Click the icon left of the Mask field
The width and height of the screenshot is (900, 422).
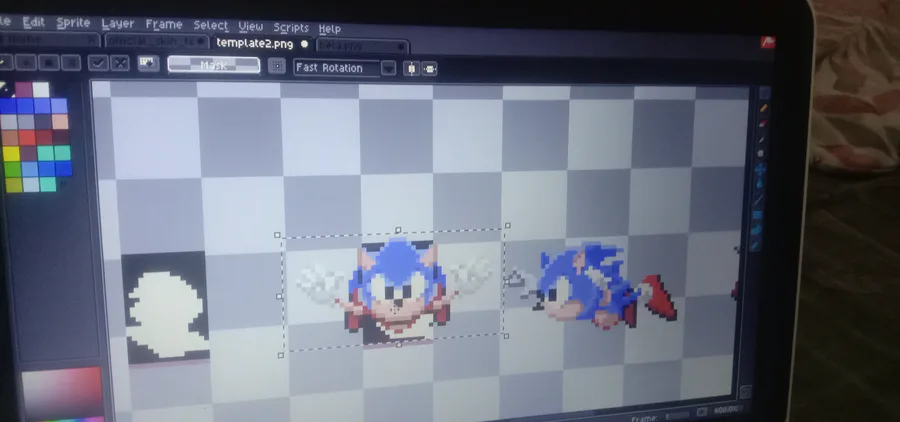click(x=149, y=64)
